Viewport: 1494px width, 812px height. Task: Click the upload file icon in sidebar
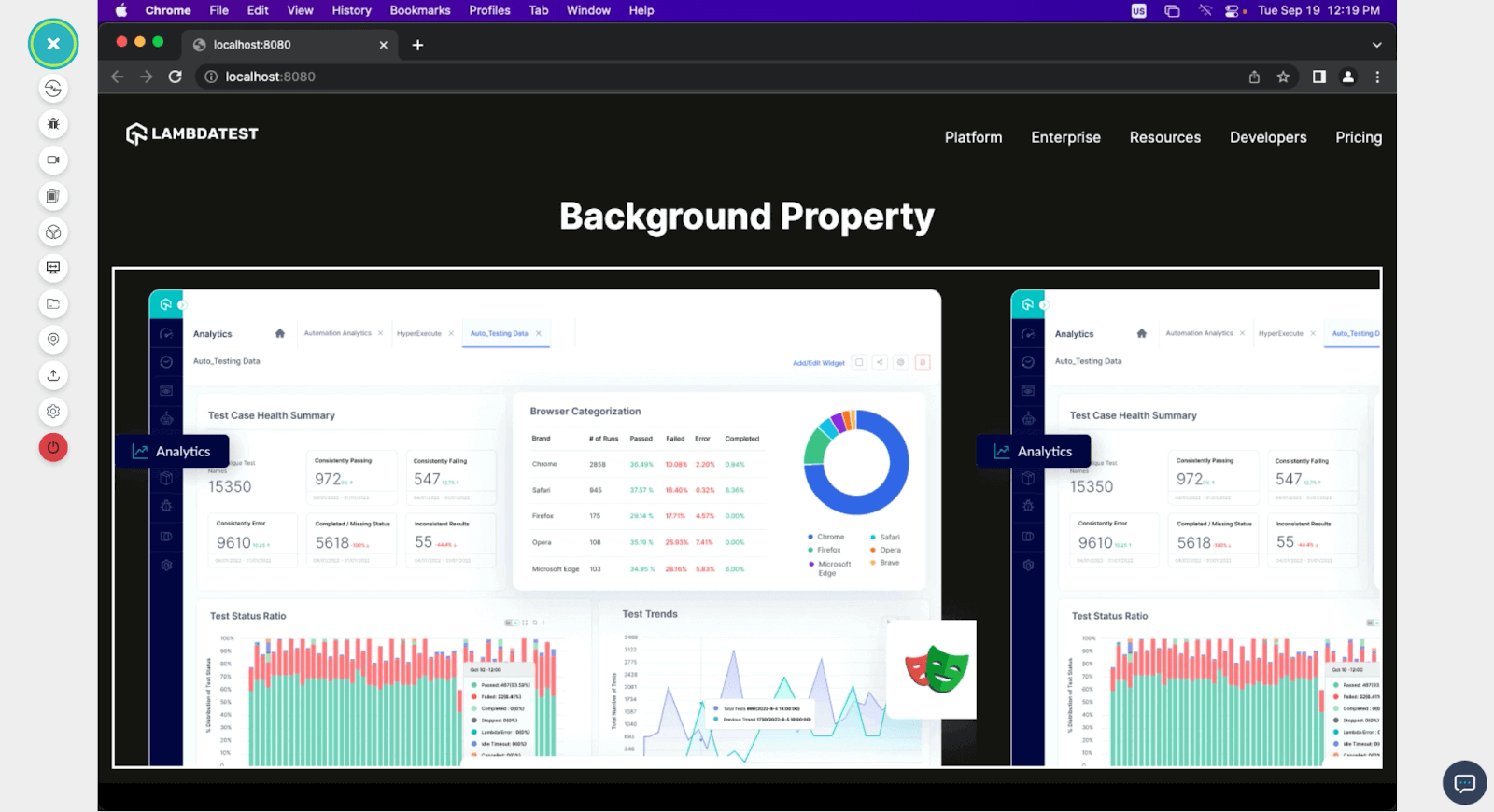coord(53,375)
